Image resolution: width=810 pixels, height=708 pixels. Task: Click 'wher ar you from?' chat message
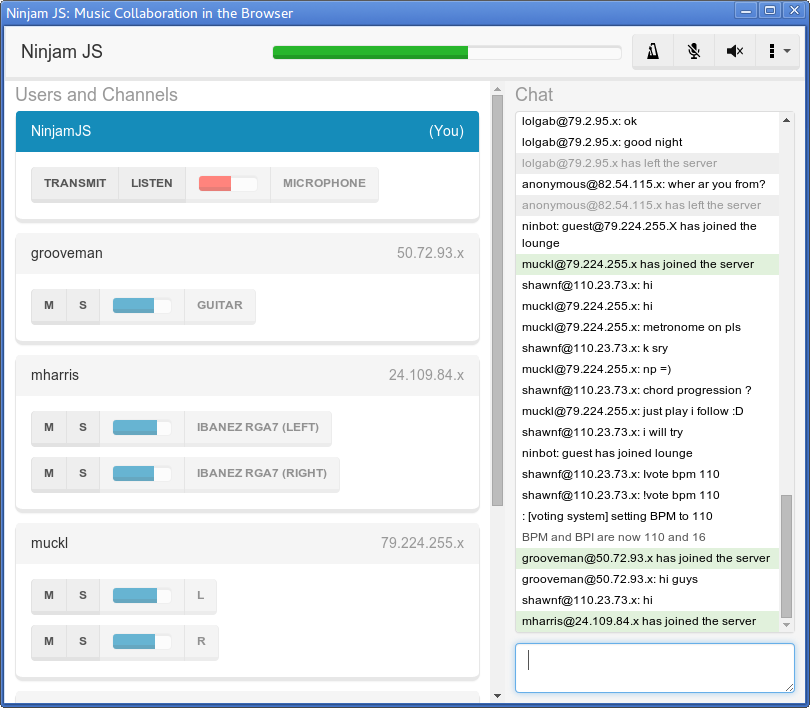[x=647, y=184]
